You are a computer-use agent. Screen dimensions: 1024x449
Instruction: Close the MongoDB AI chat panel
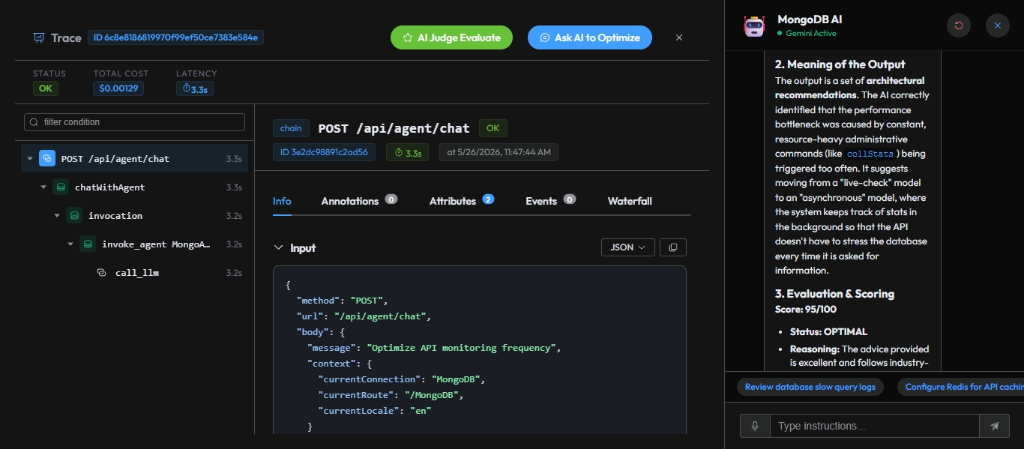pos(997,25)
